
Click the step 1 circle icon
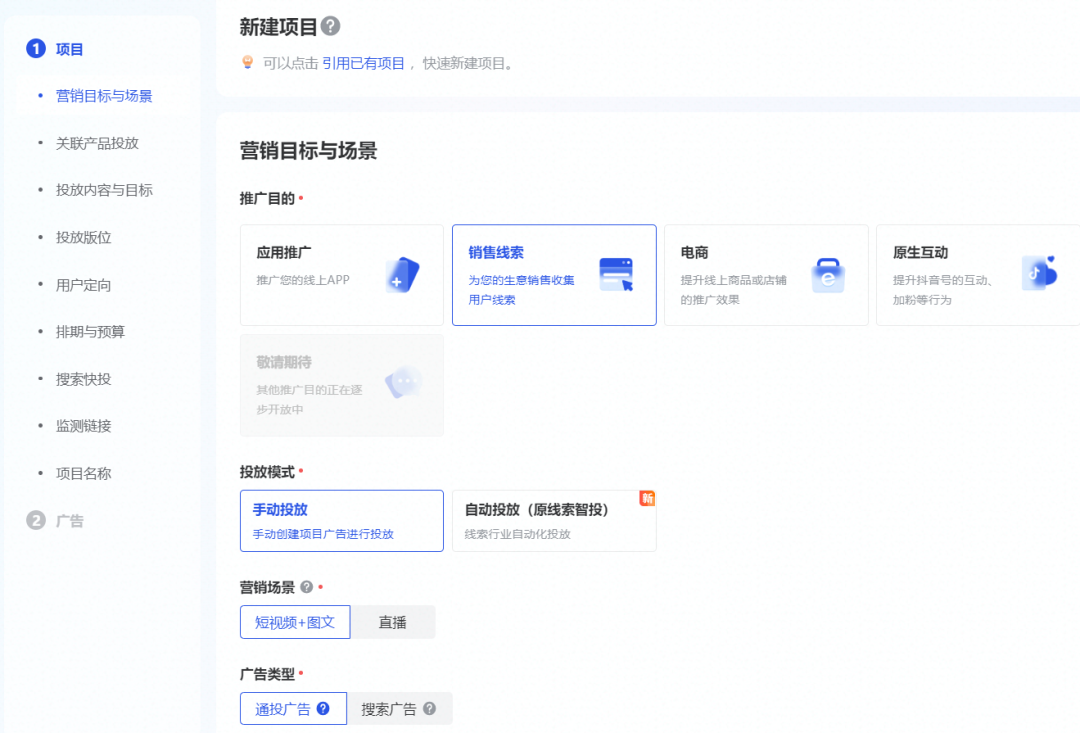(x=36, y=49)
